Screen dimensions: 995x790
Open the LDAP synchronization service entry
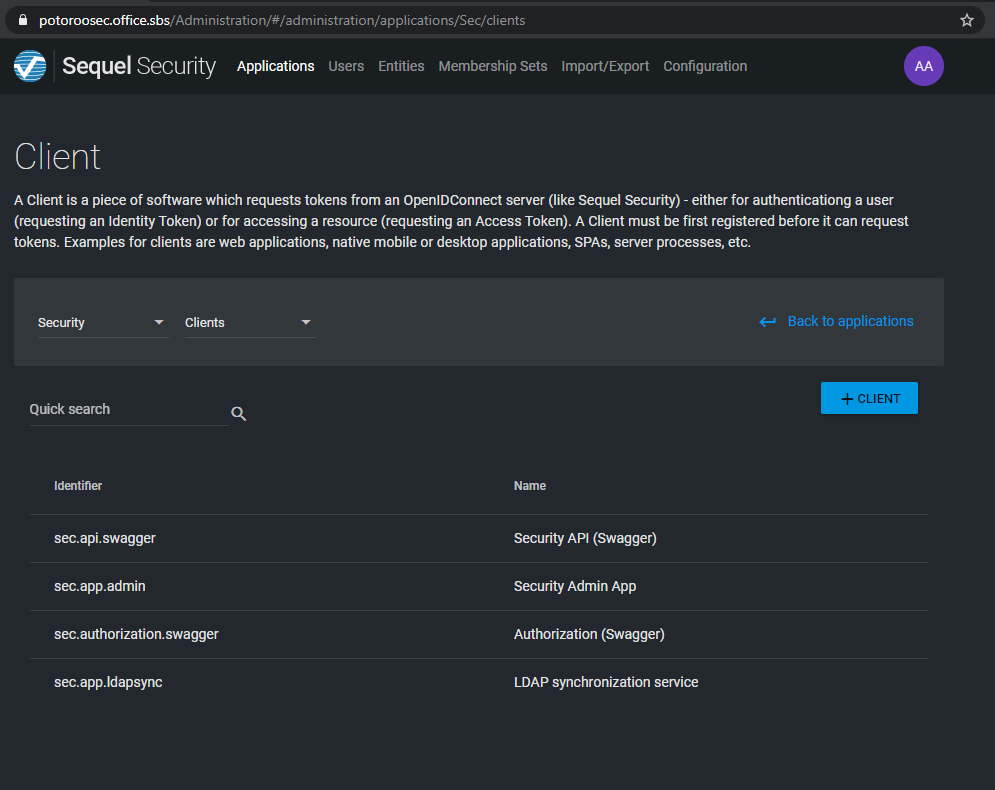pos(605,682)
